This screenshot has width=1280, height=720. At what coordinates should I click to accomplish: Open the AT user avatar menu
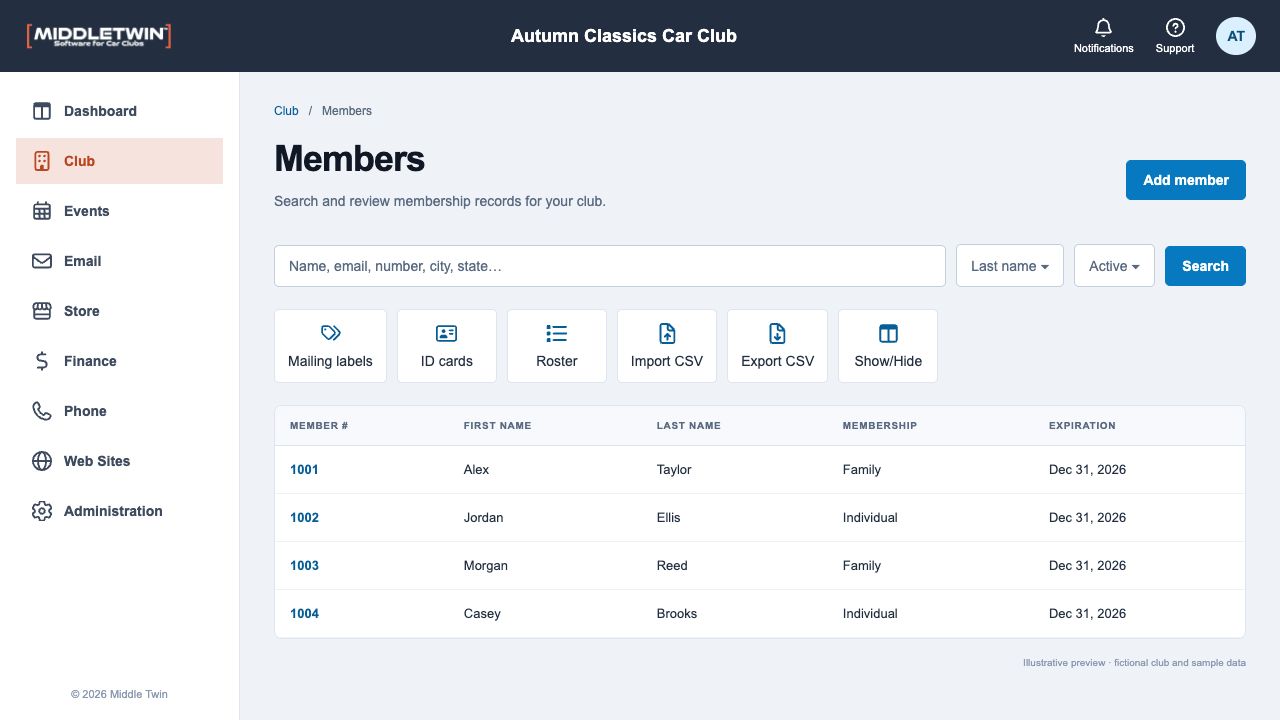coord(1236,36)
